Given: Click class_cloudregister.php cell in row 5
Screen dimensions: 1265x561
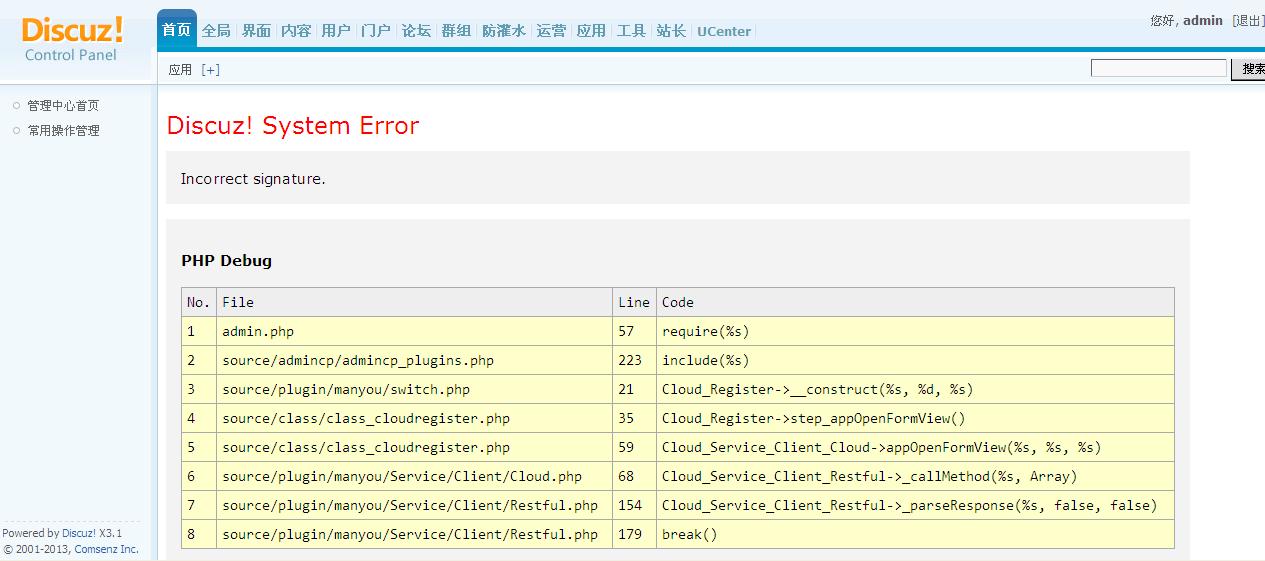Looking at the screenshot, I should point(414,447).
